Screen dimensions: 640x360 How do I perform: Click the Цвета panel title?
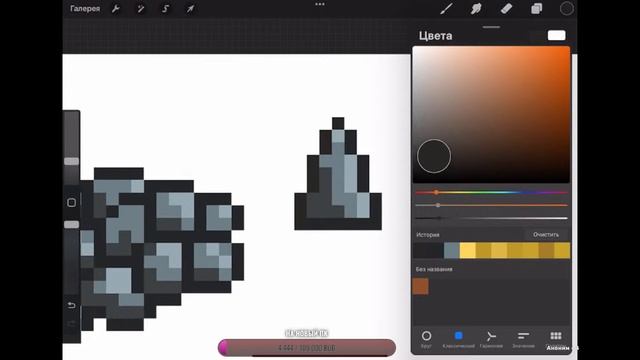435,36
